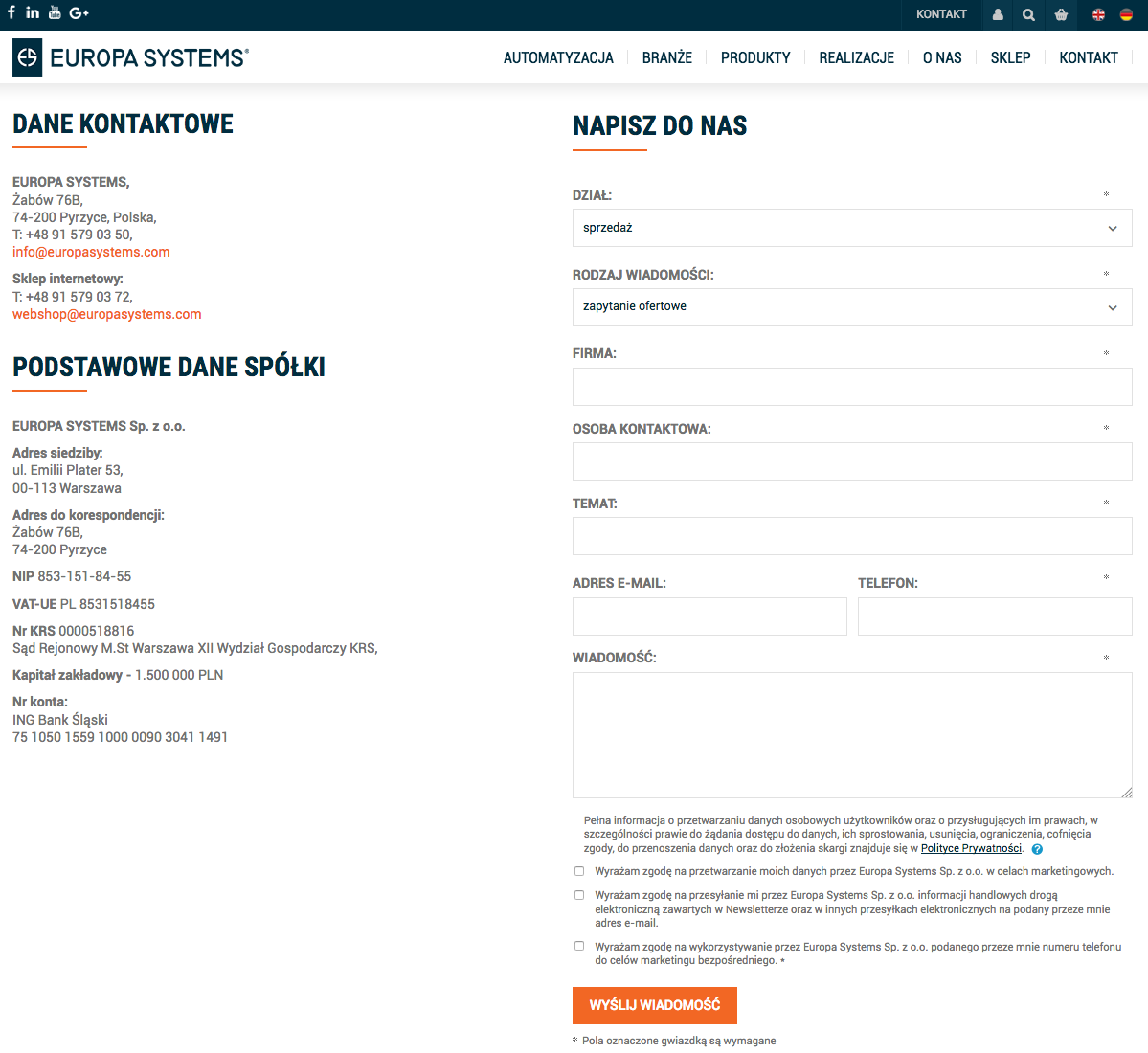The height and width of the screenshot is (1053, 1148).
Task: Focus the Firma input field
Action: (x=852, y=387)
